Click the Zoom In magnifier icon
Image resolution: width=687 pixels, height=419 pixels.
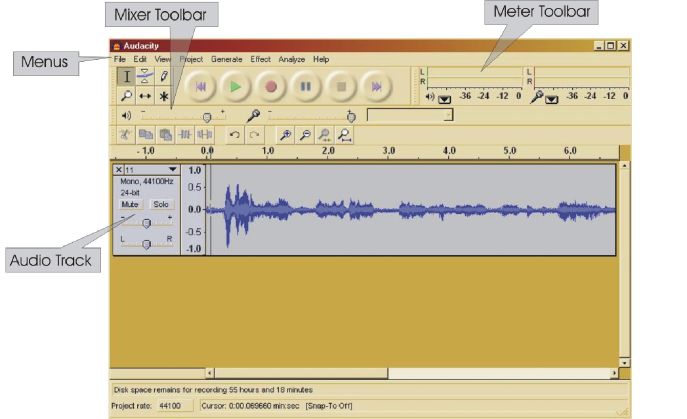coord(285,135)
